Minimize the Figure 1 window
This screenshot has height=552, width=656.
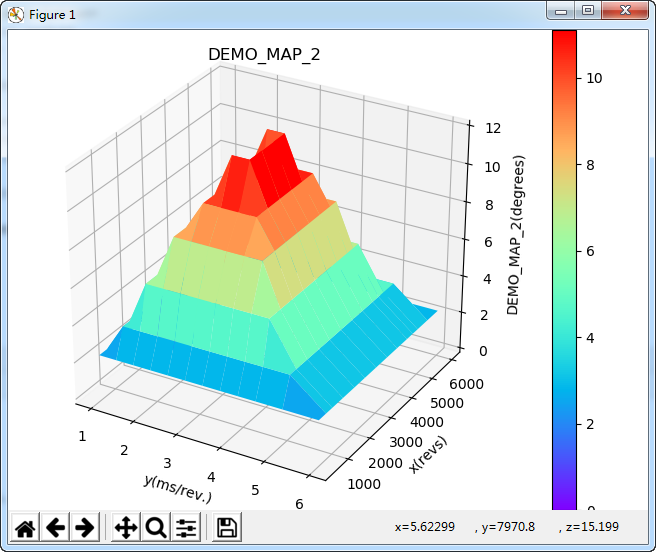click(561, 11)
